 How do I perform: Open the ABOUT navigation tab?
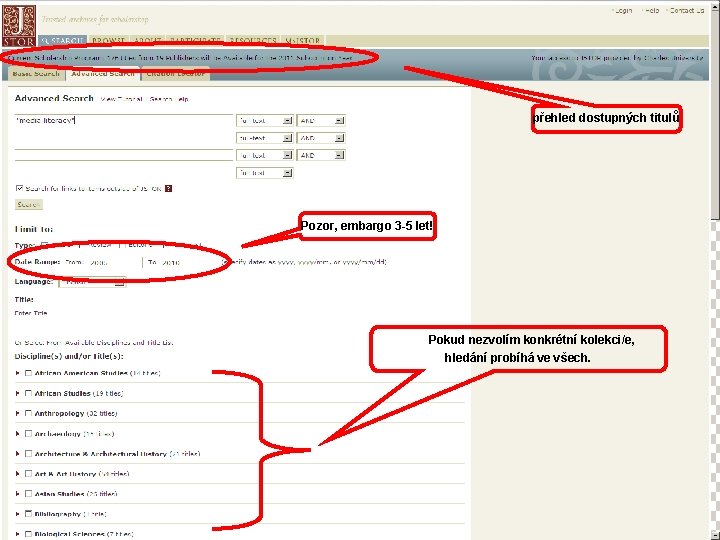coord(147,40)
